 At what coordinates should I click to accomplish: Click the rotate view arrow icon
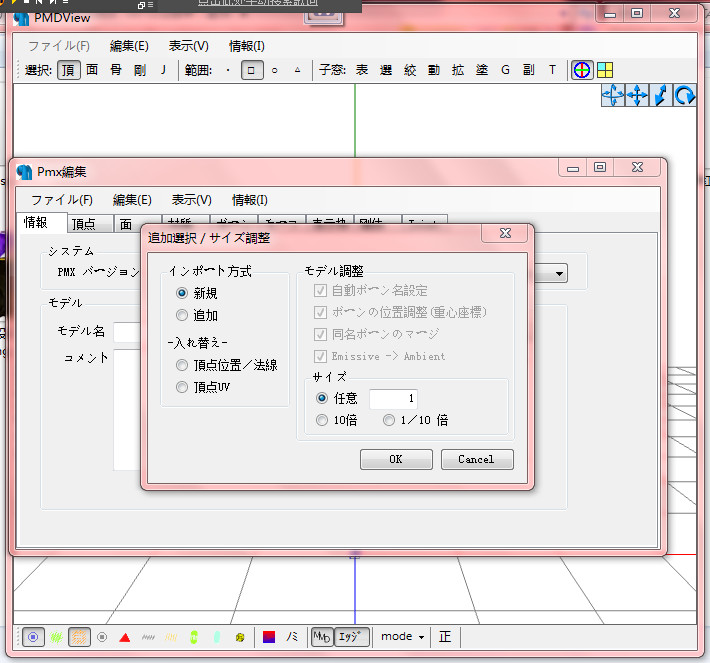[x=684, y=96]
